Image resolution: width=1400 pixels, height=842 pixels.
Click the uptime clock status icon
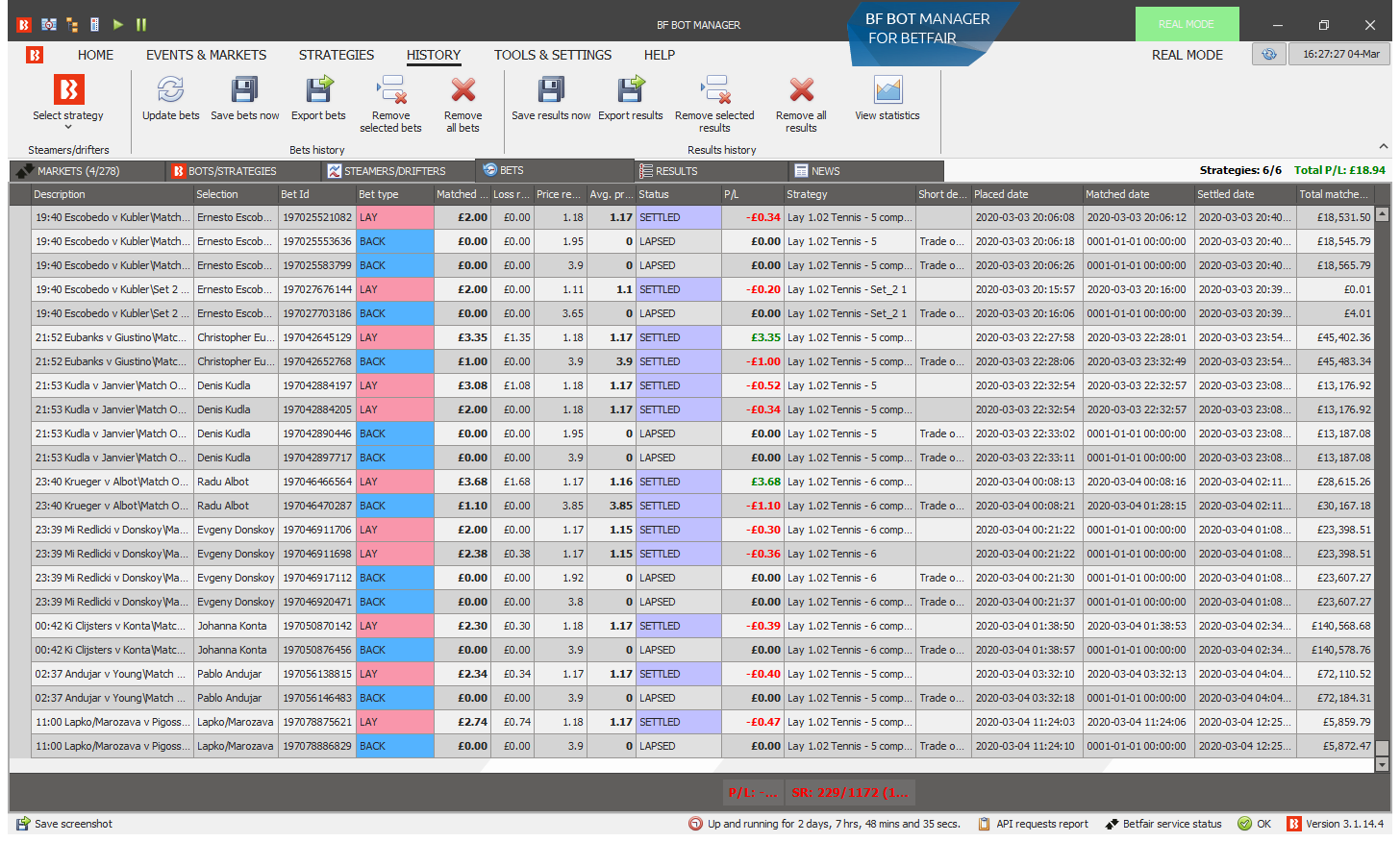click(x=695, y=824)
